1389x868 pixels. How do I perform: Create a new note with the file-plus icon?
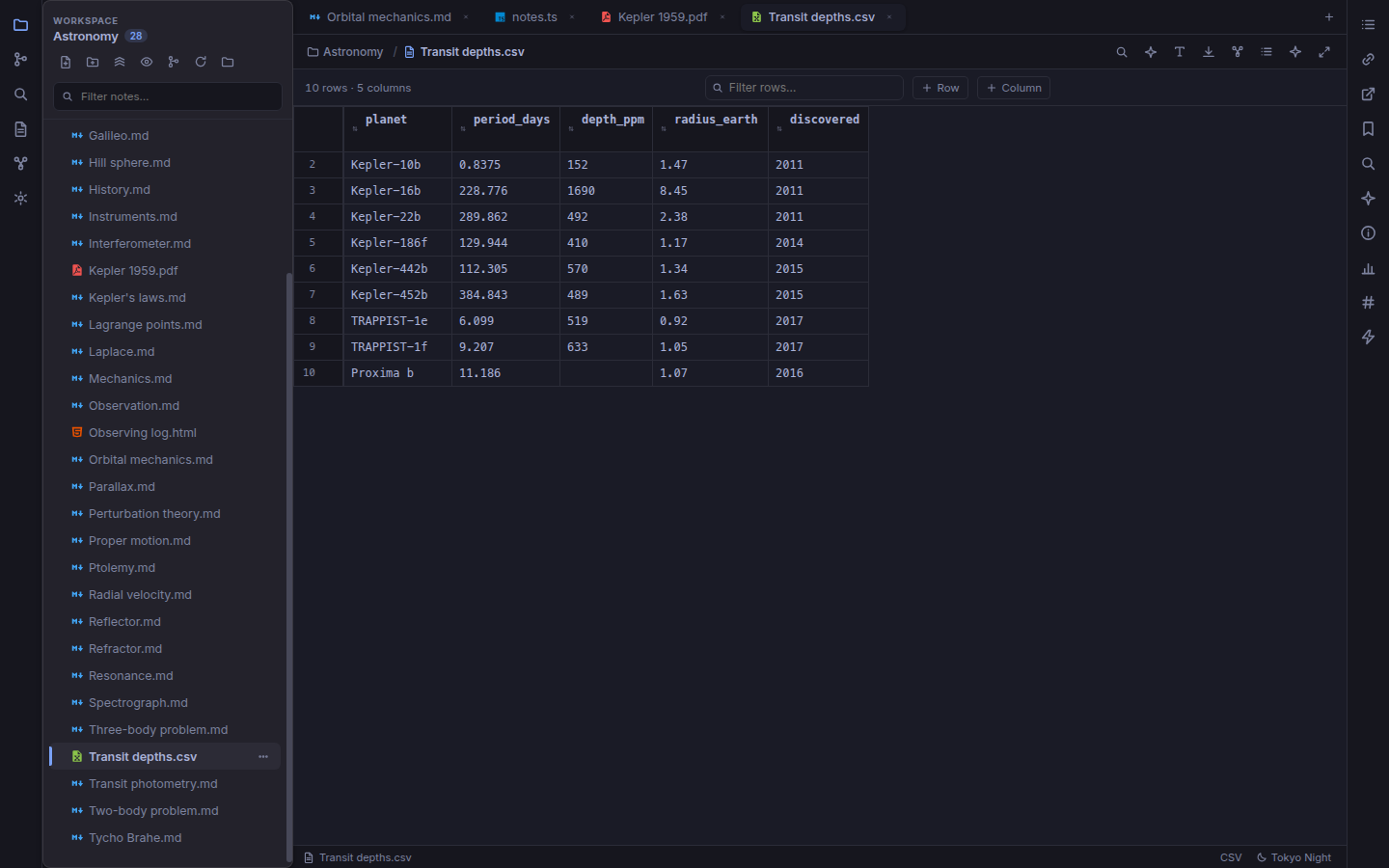click(66, 62)
